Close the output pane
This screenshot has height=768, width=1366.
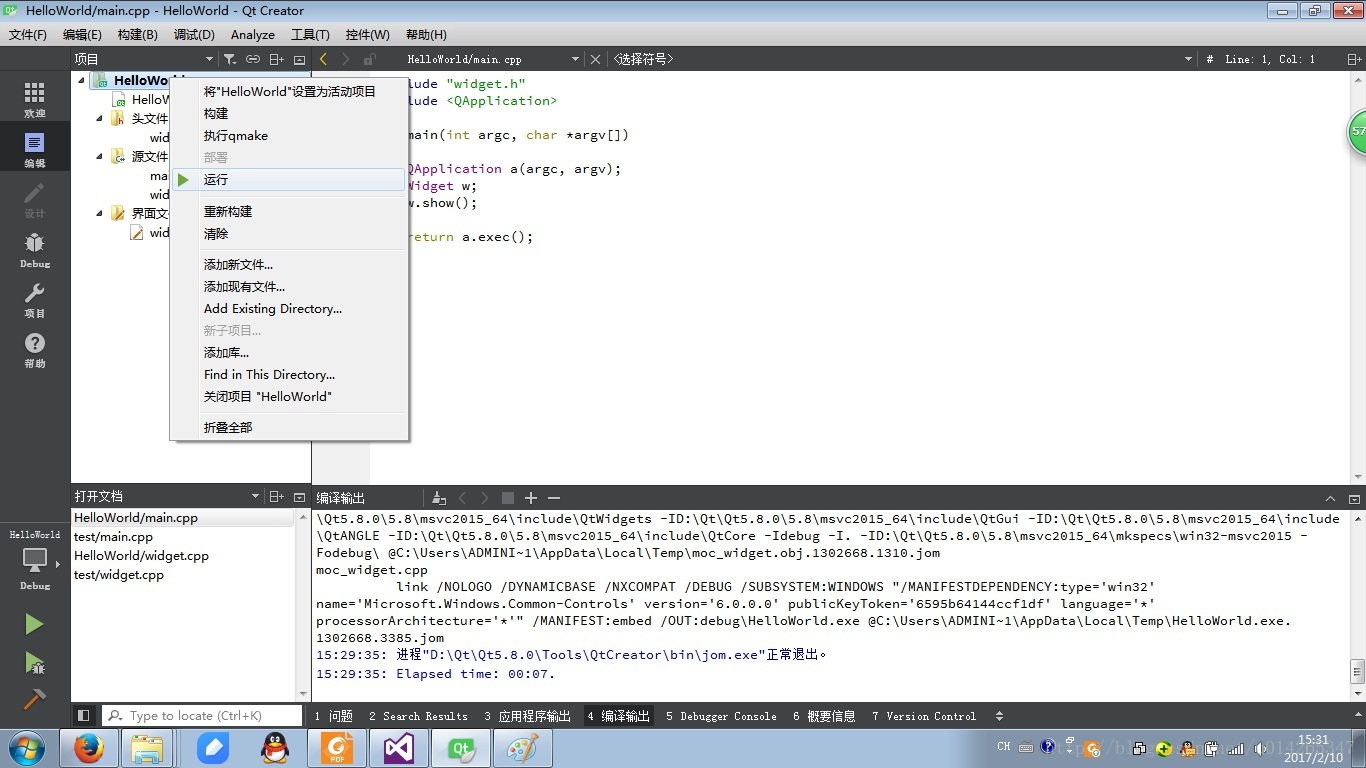pyautogui.click(x=1354, y=497)
